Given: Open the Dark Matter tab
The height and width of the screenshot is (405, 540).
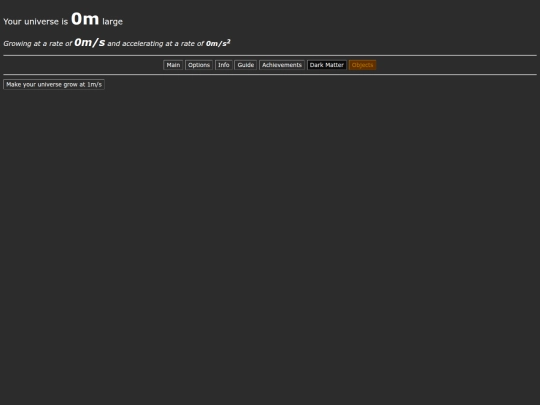Looking at the screenshot, I should 326,65.
